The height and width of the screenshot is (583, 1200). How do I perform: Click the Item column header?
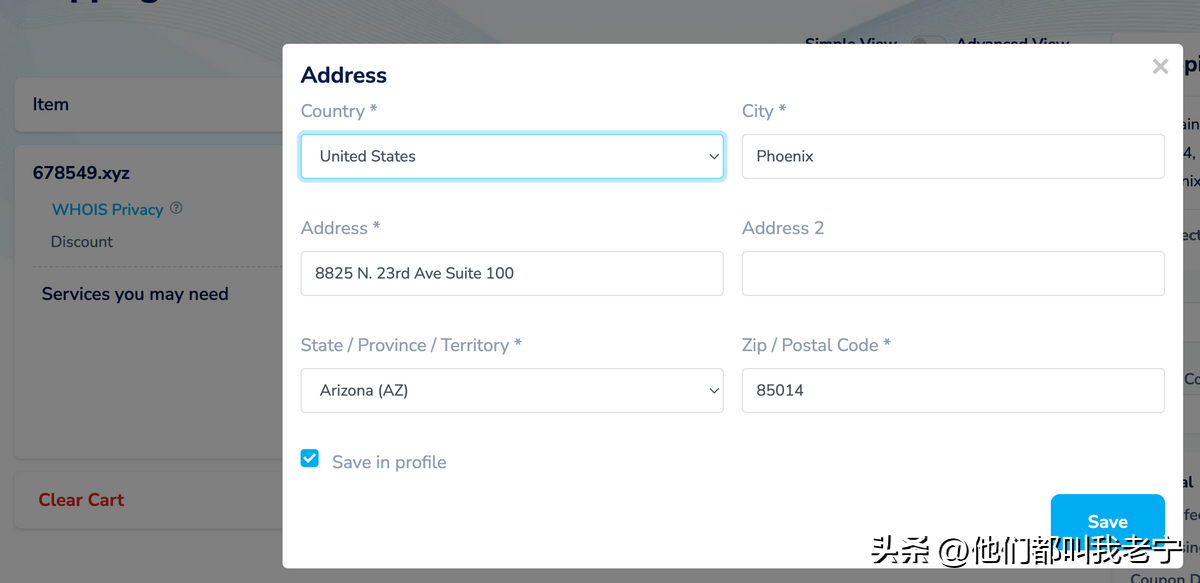coord(50,105)
